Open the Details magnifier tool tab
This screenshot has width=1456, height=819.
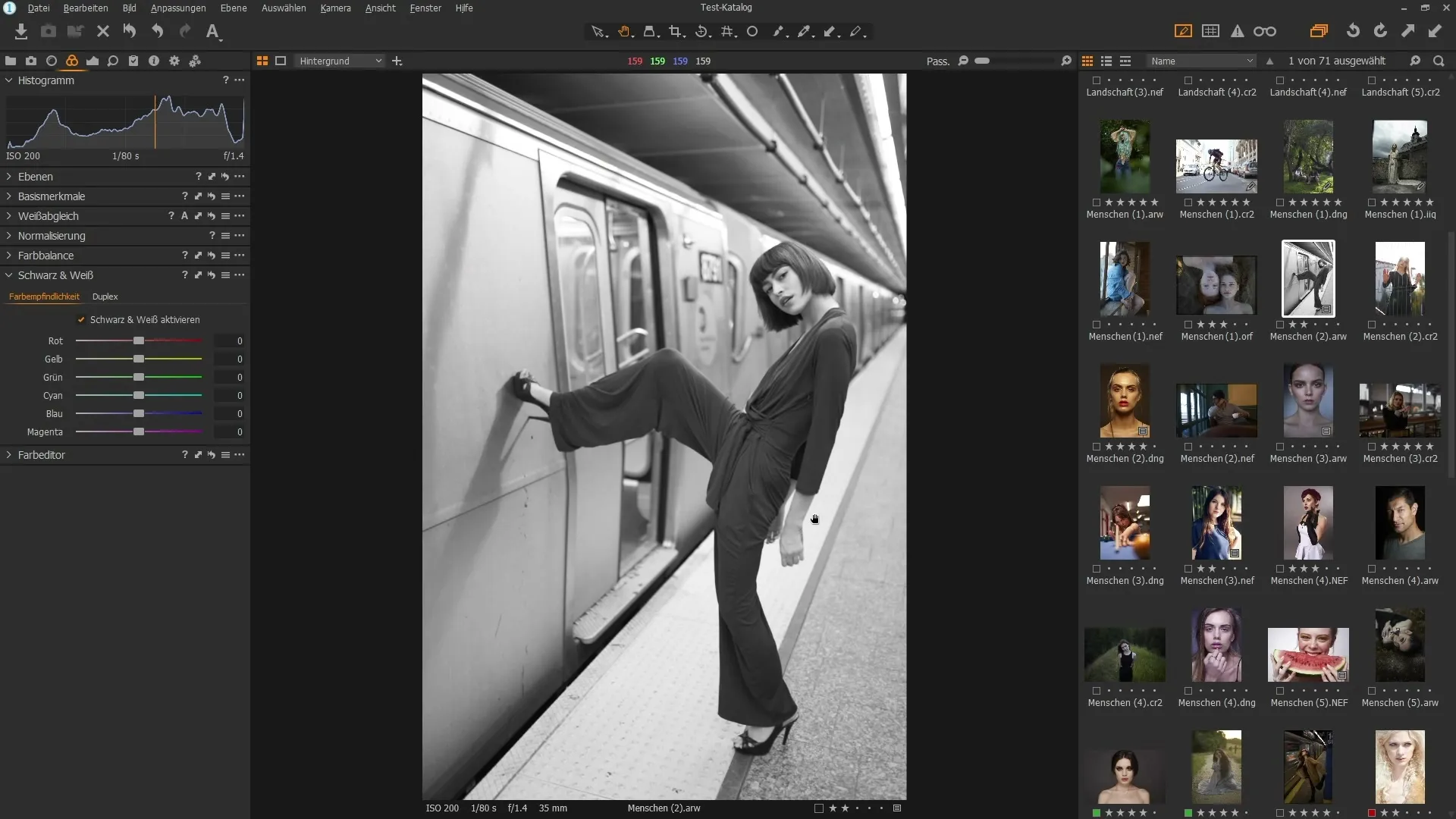113,61
